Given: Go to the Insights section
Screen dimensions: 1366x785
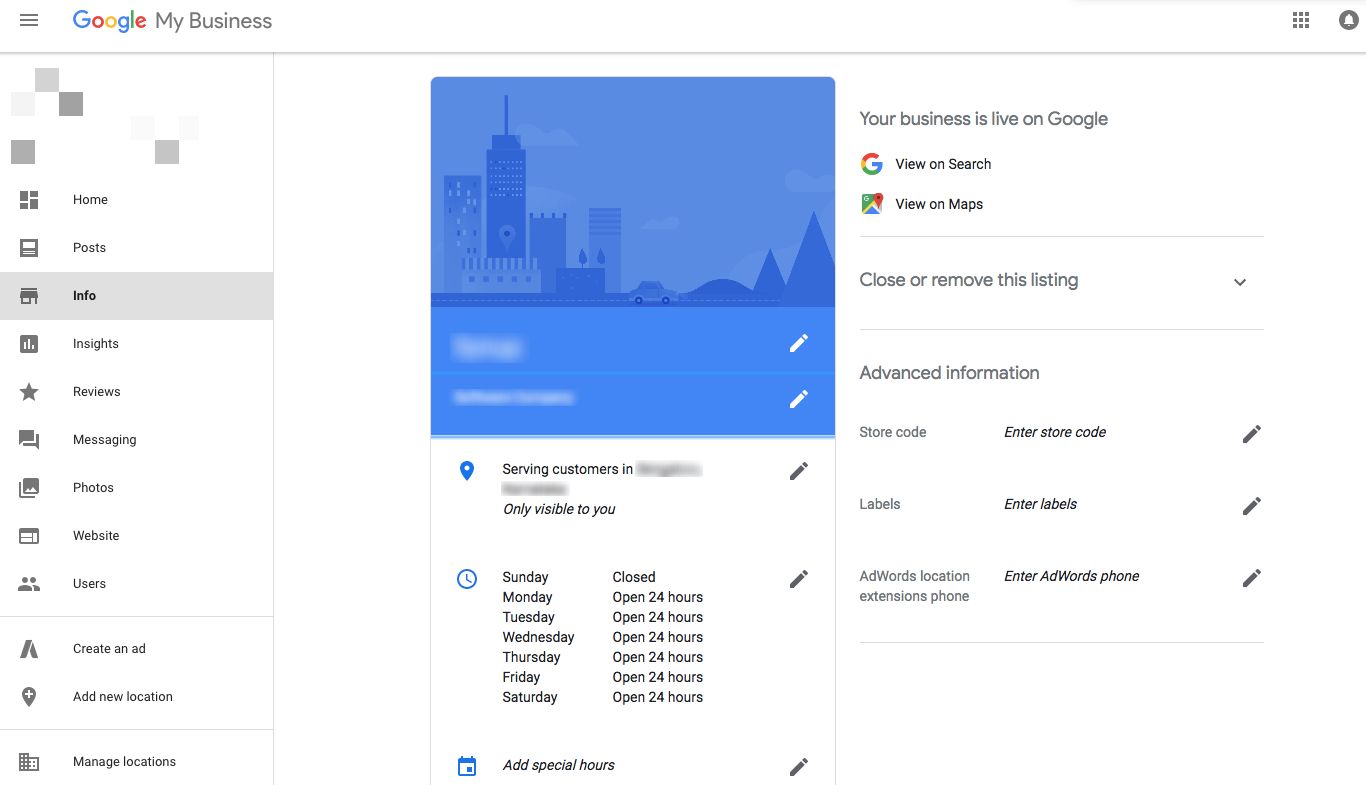Looking at the screenshot, I should pos(136,344).
